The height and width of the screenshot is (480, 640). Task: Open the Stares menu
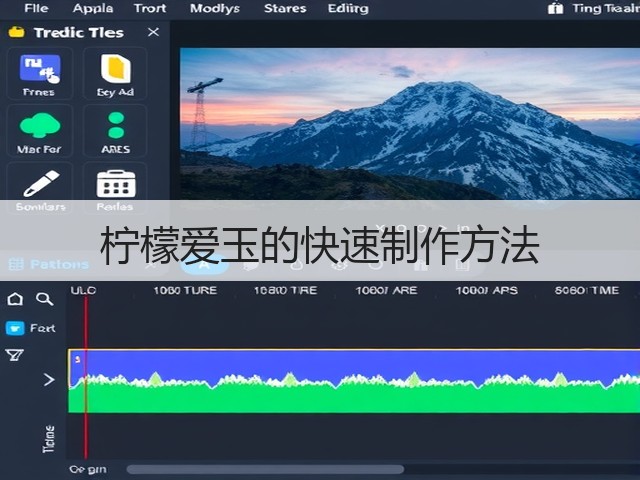[x=285, y=8]
